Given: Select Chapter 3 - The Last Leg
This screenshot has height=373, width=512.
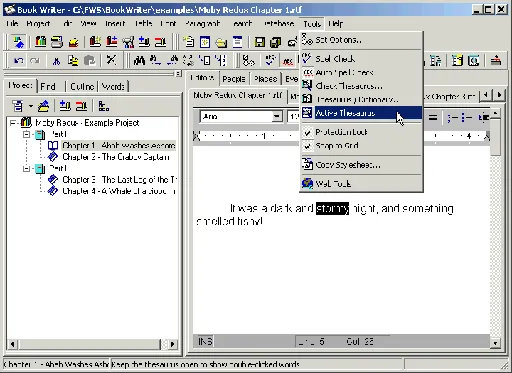Looking at the screenshot, I should tap(119, 180).
